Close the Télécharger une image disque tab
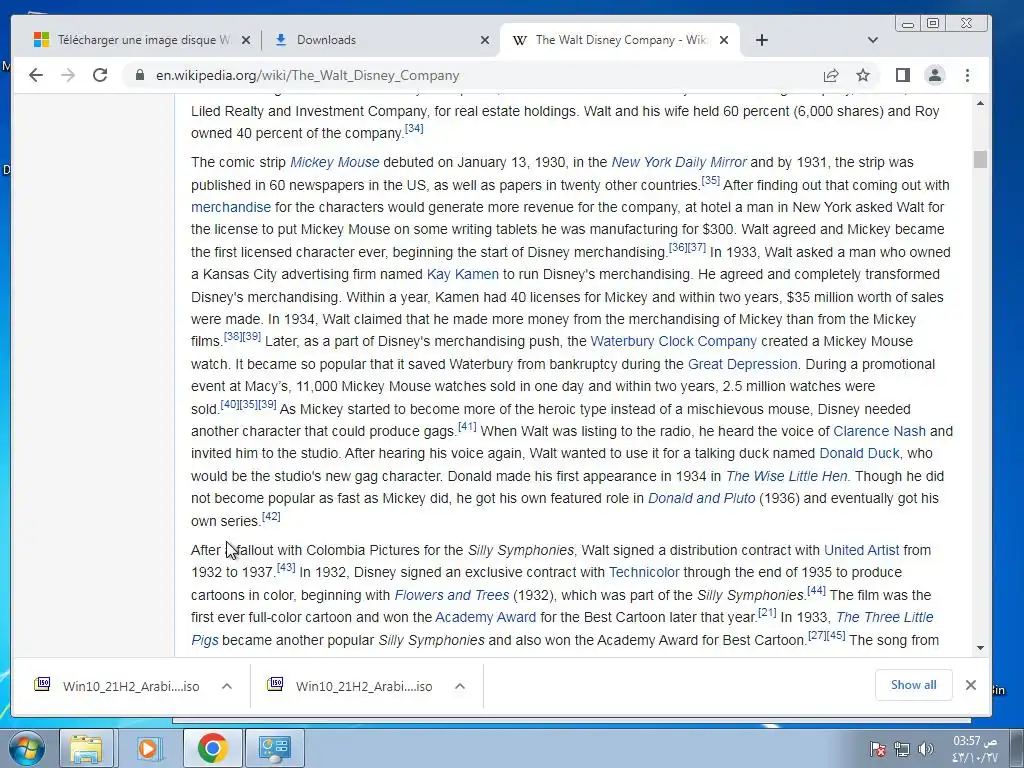 coord(246,40)
